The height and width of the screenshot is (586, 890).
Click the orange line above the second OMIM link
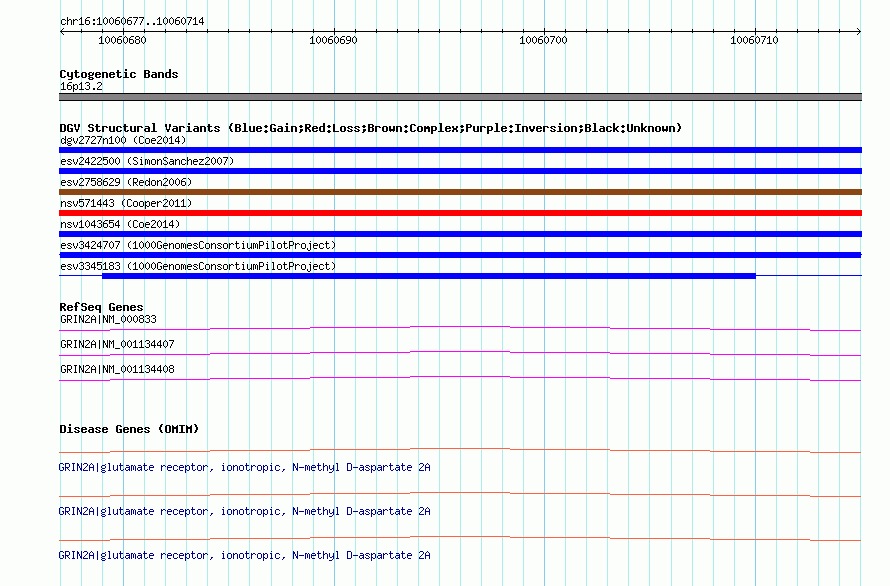[x=460, y=494]
